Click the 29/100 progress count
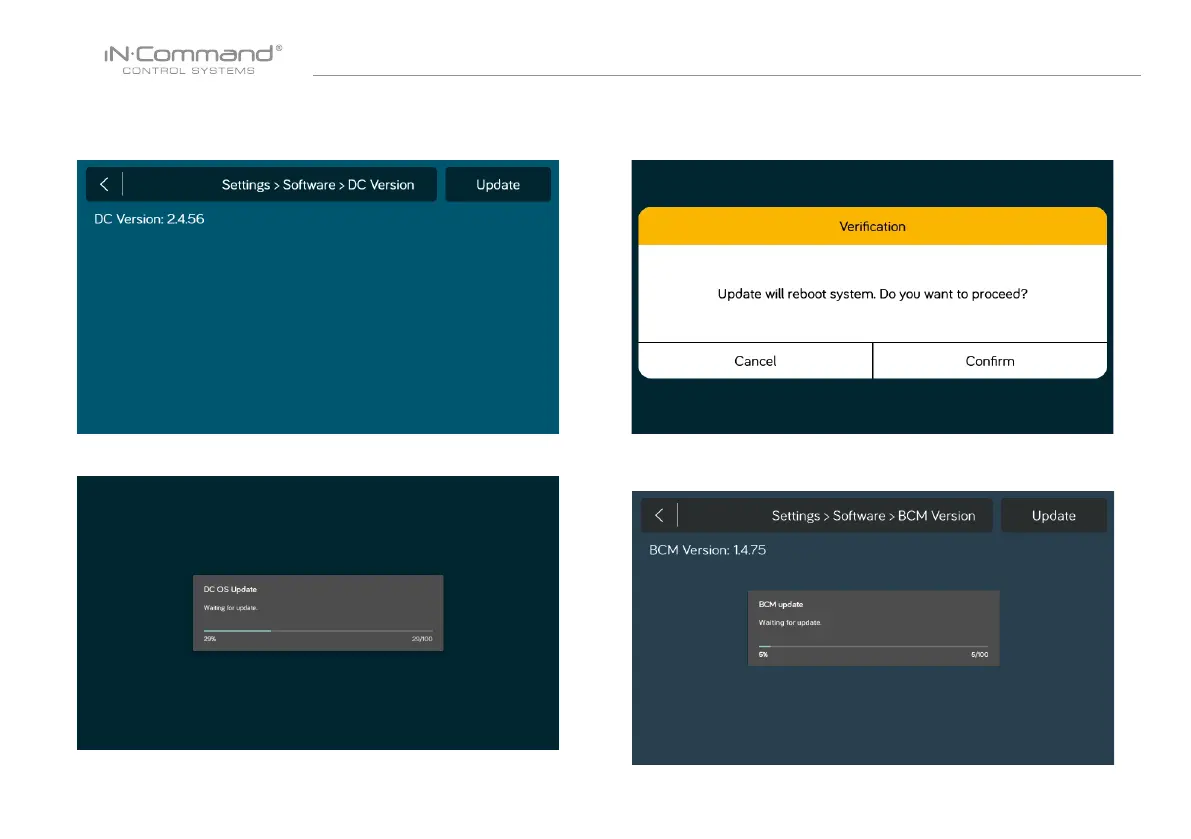 point(422,639)
